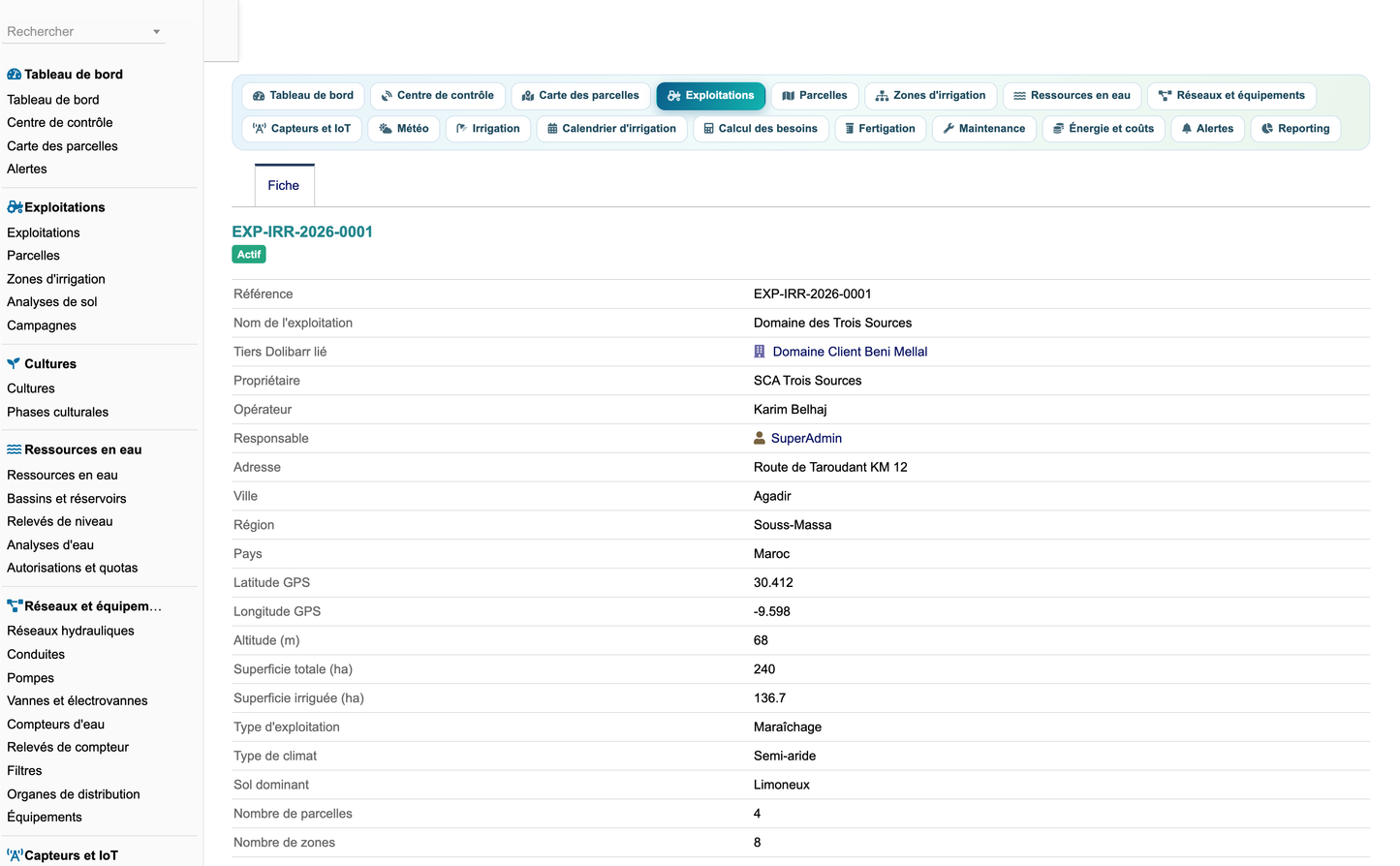The image size is (1400, 866).
Task: Open Tableau de bord toolbar button
Action: click(303, 96)
